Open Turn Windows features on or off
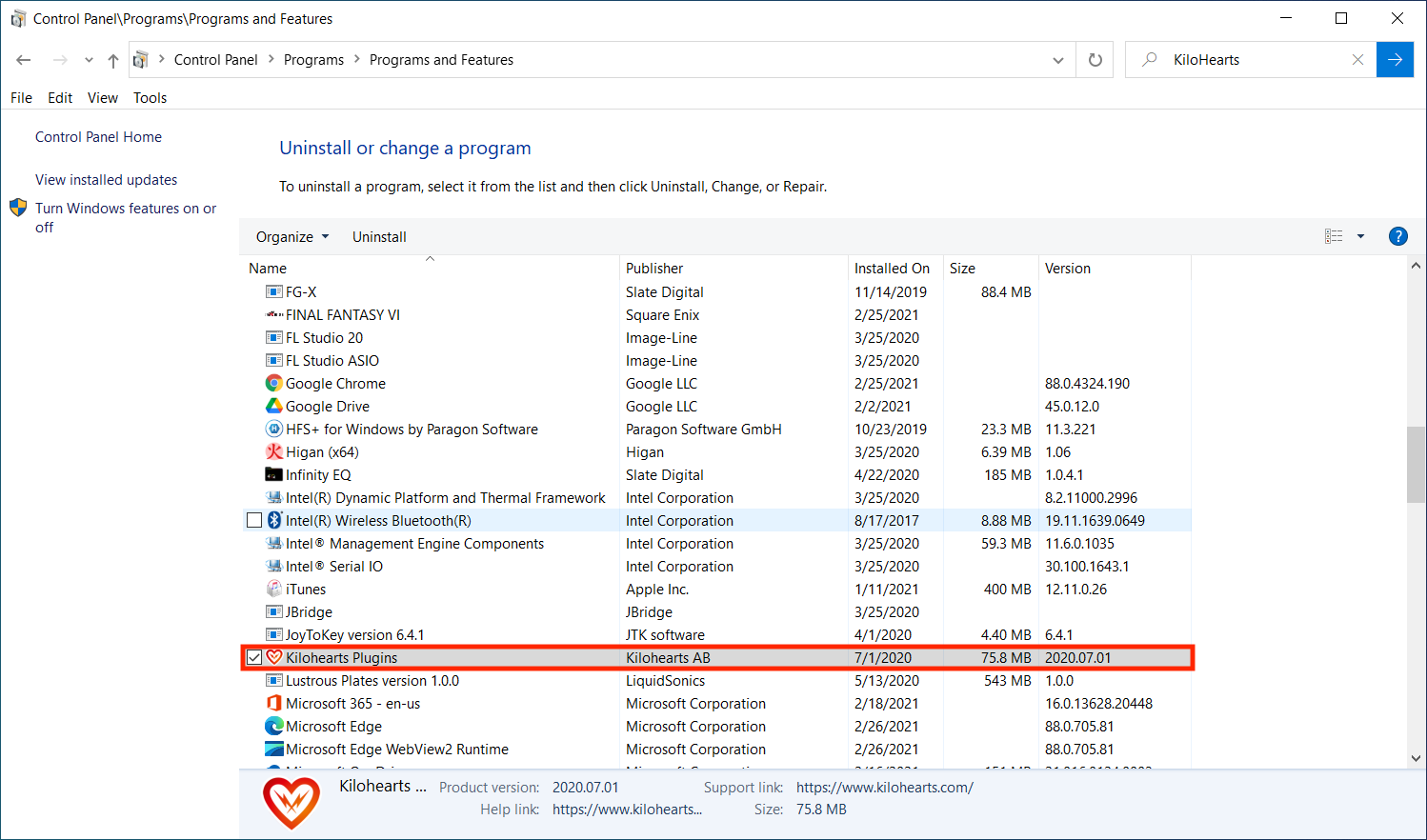 click(126, 217)
